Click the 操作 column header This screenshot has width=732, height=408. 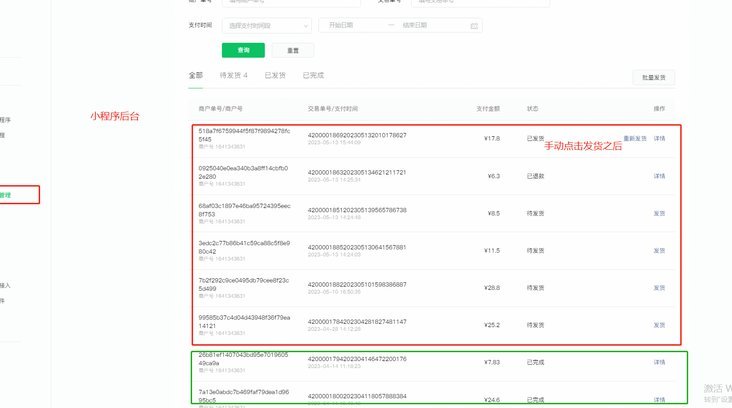pyautogui.click(x=659, y=109)
